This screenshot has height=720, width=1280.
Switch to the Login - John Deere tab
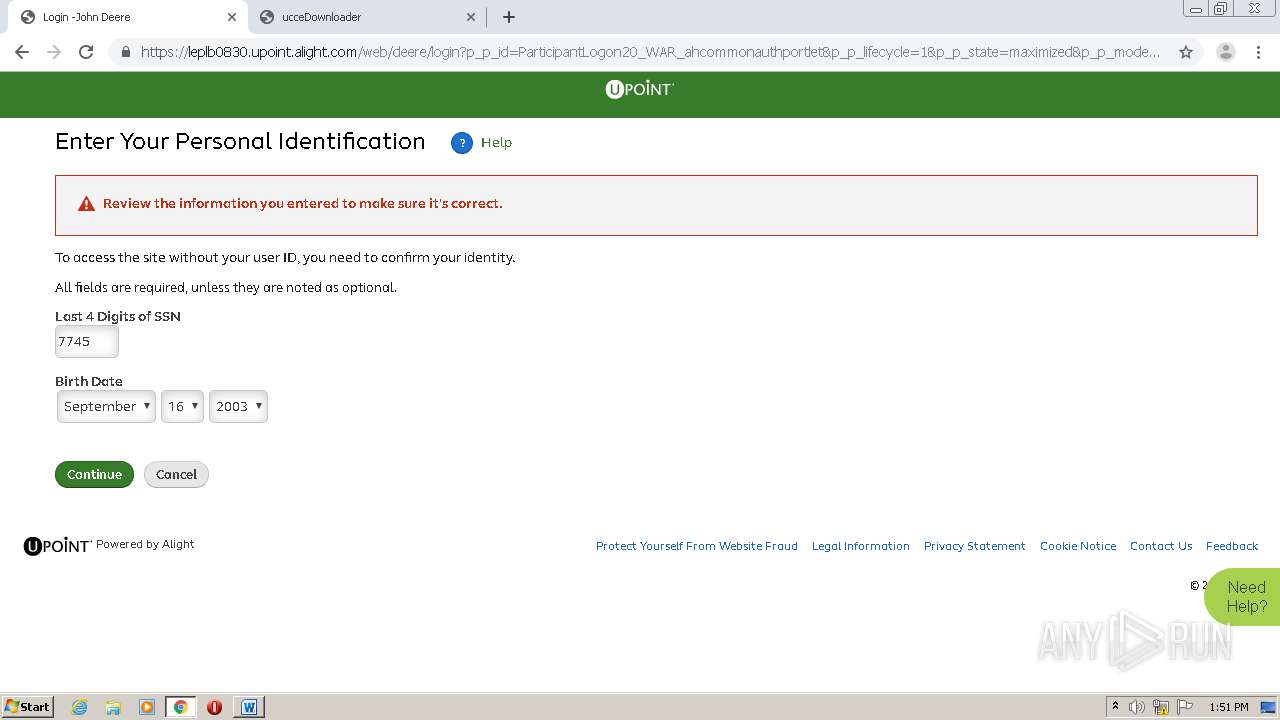click(128, 17)
